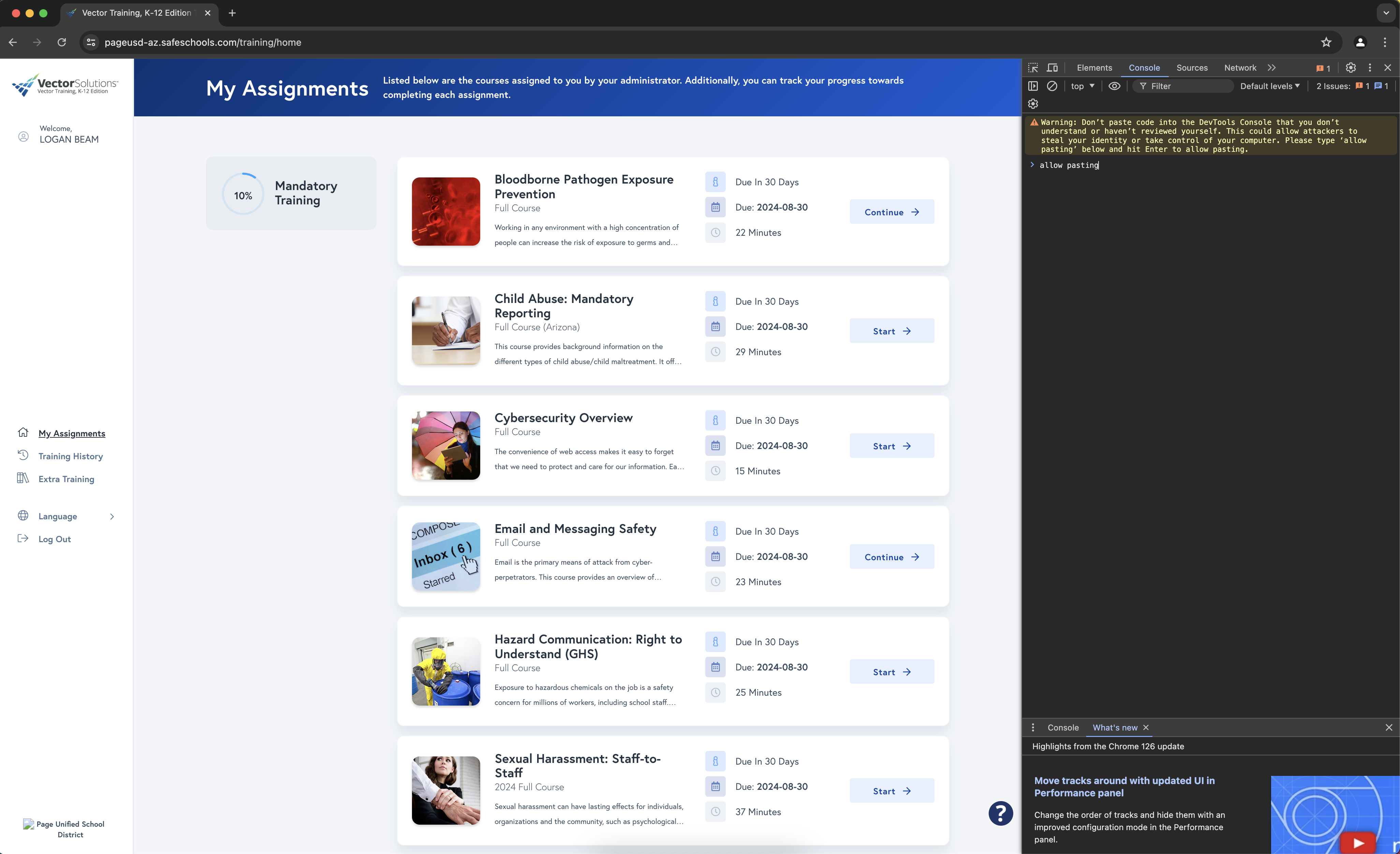
Task: Click the Cybersecurity Overview umbrella thumbnail
Action: pos(445,446)
